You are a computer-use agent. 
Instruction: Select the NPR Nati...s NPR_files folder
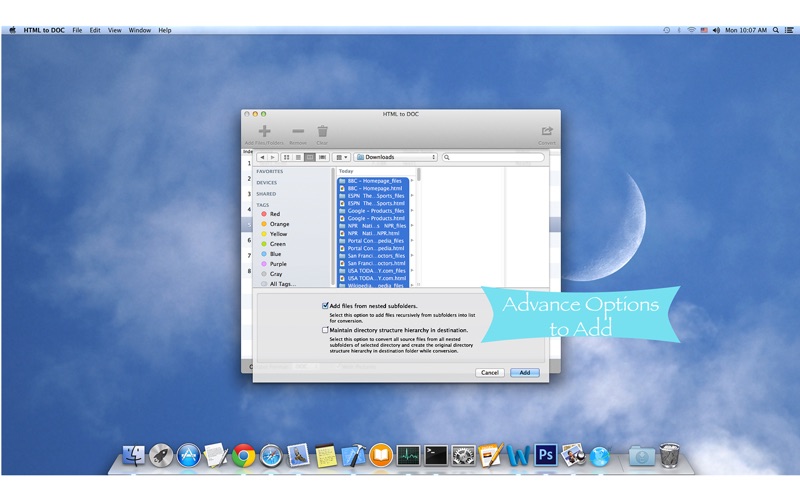click(373, 226)
